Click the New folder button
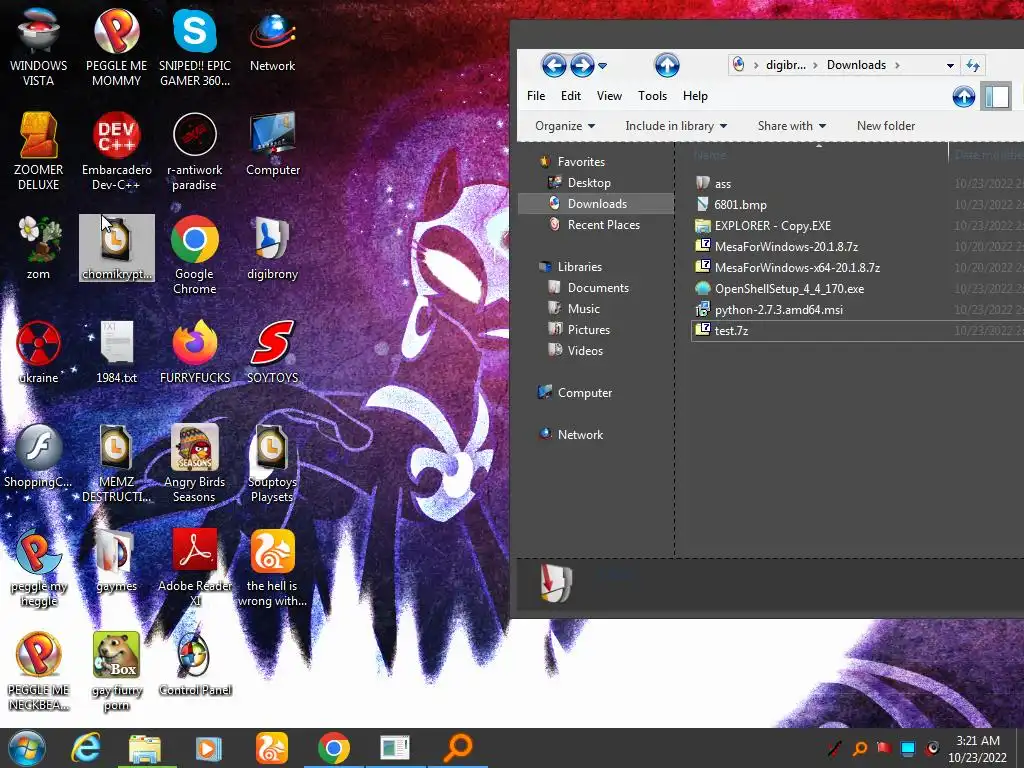Screen dimensions: 1024x768 tap(886, 125)
